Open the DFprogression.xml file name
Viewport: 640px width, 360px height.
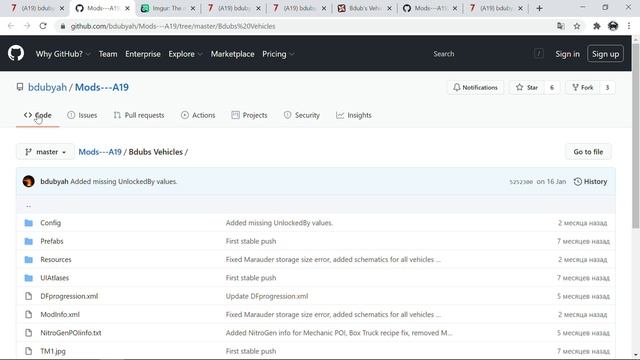(x=69, y=296)
